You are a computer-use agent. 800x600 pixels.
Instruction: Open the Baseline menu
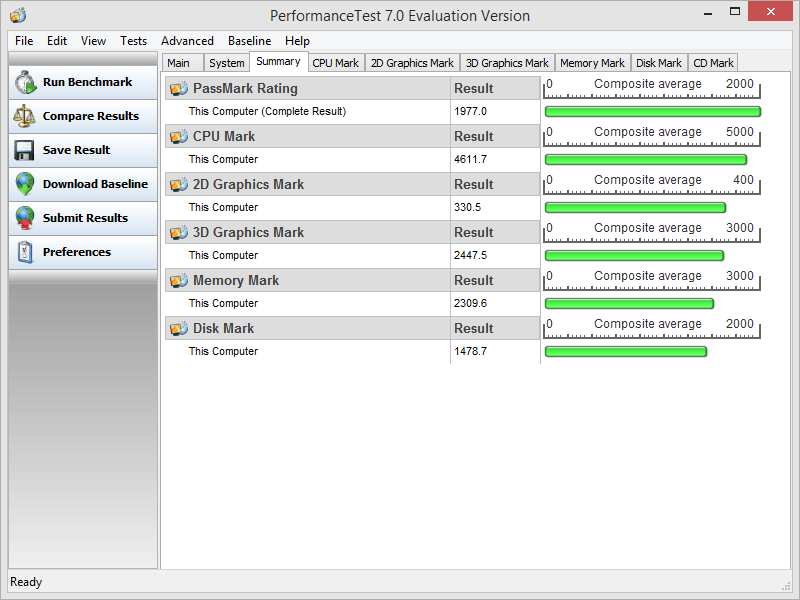[x=249, y=41]
